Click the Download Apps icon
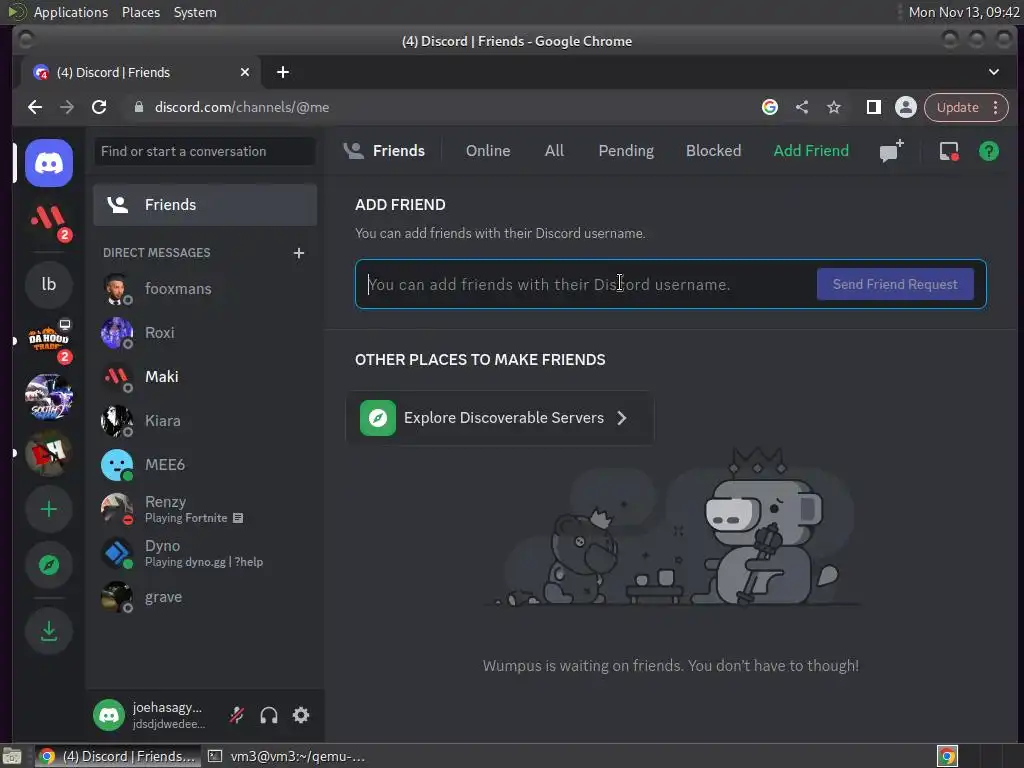The height and width of the screenshot is (768, 1024). click(49, 631)
